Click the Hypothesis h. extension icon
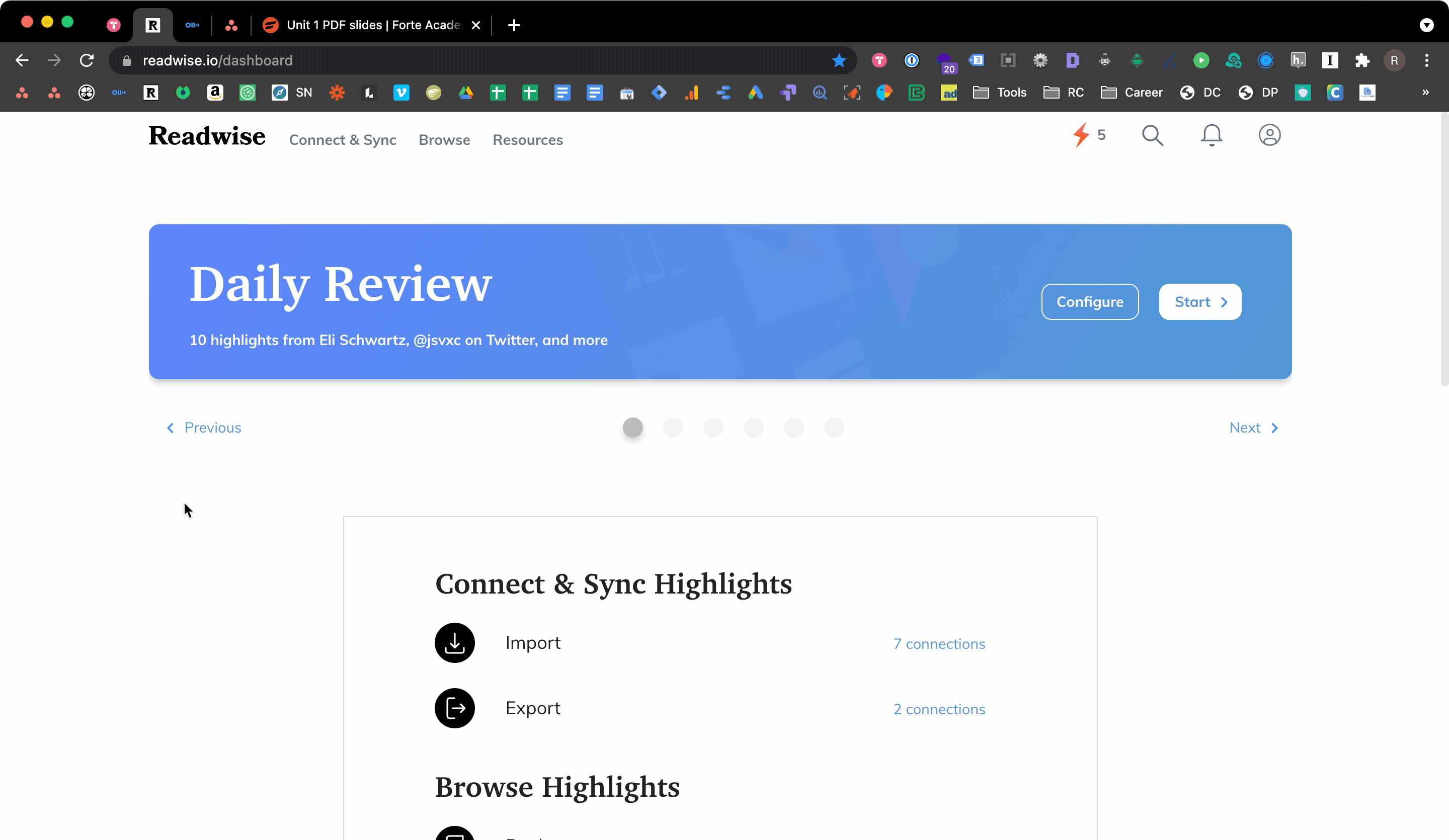Screen dimensions: 1449x840 tap(1298, 60)
